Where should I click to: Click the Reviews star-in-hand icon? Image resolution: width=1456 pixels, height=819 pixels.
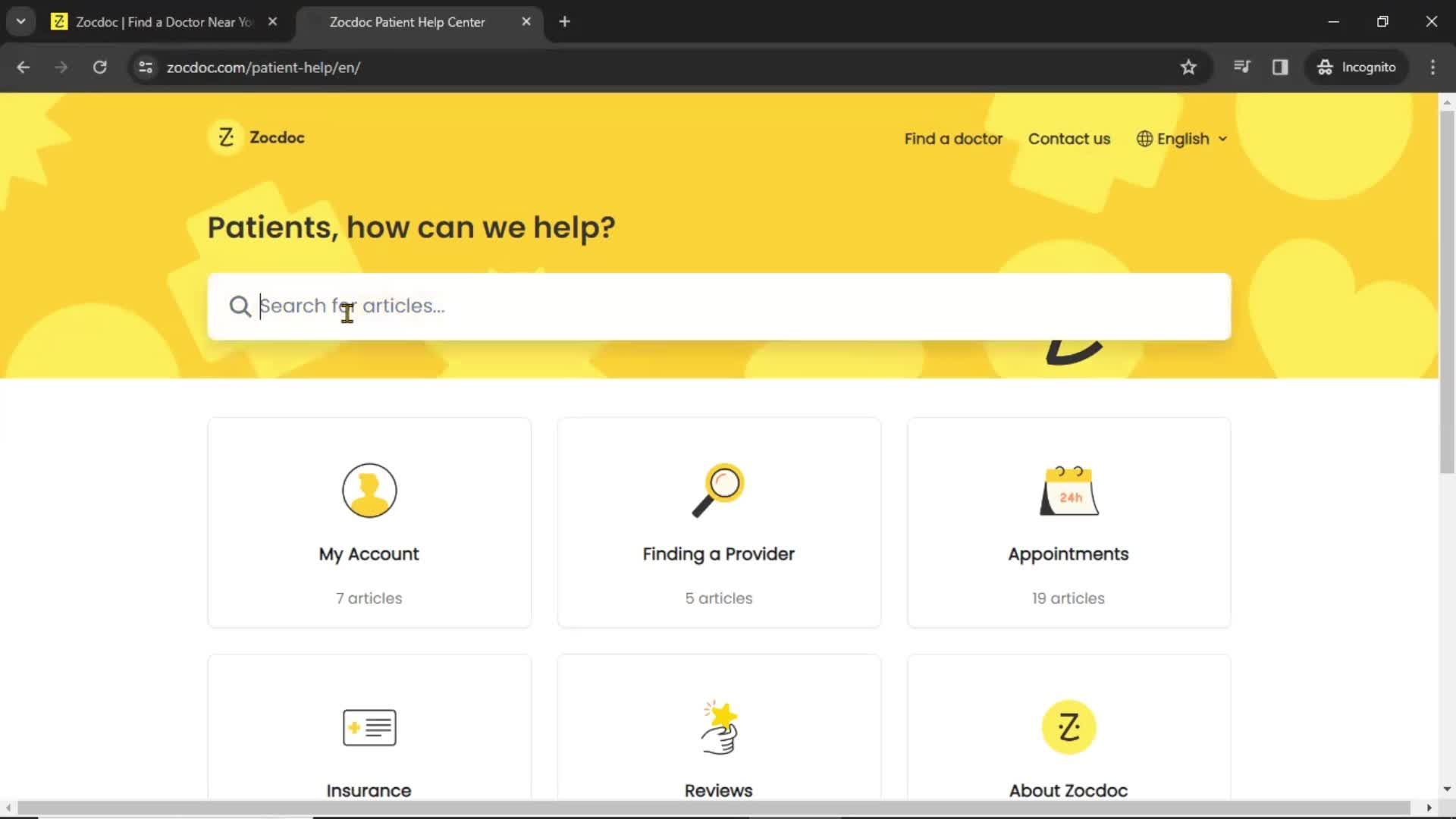(719, 727)
